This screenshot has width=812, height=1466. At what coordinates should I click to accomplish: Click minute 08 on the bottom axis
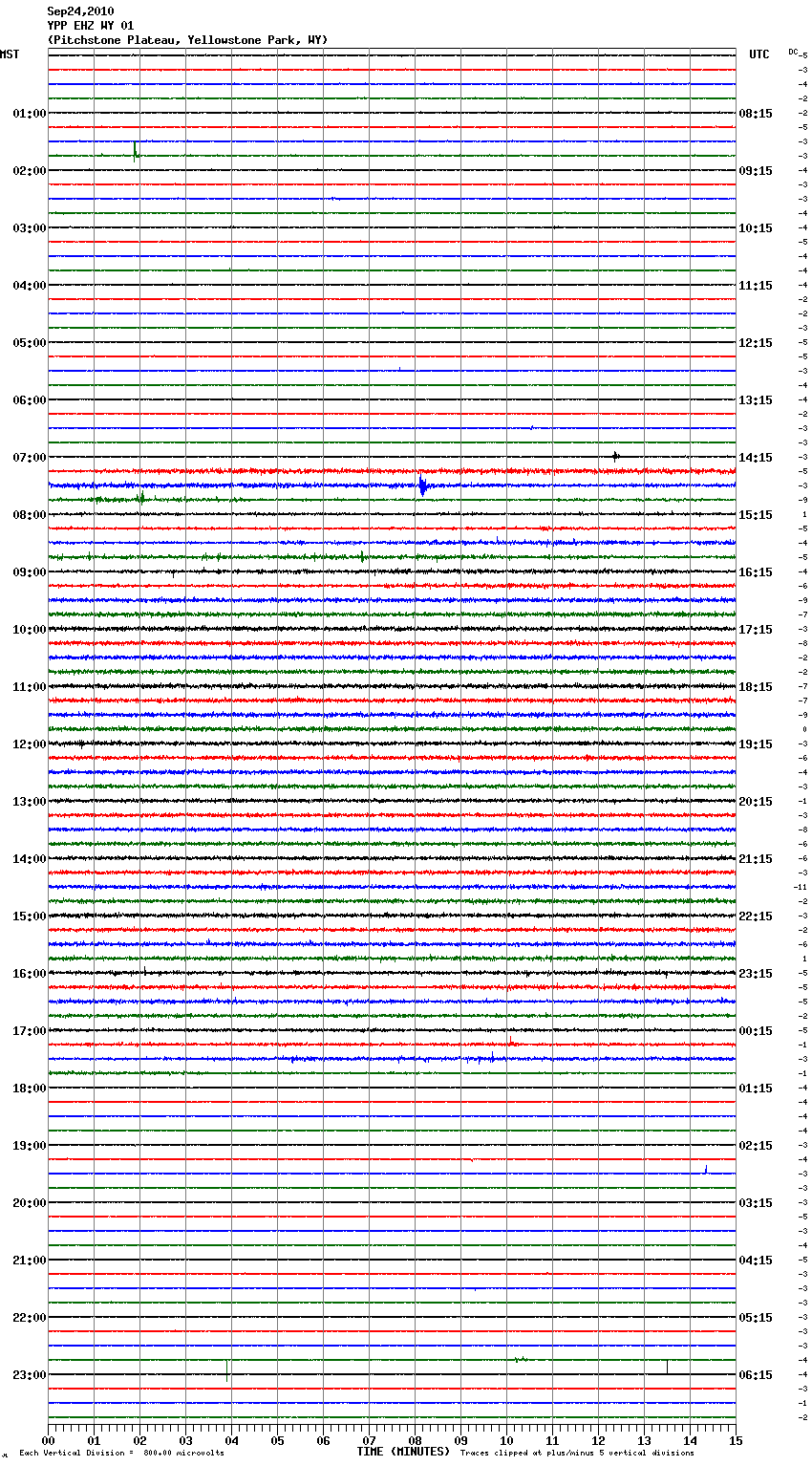(x=415, y=1440)
